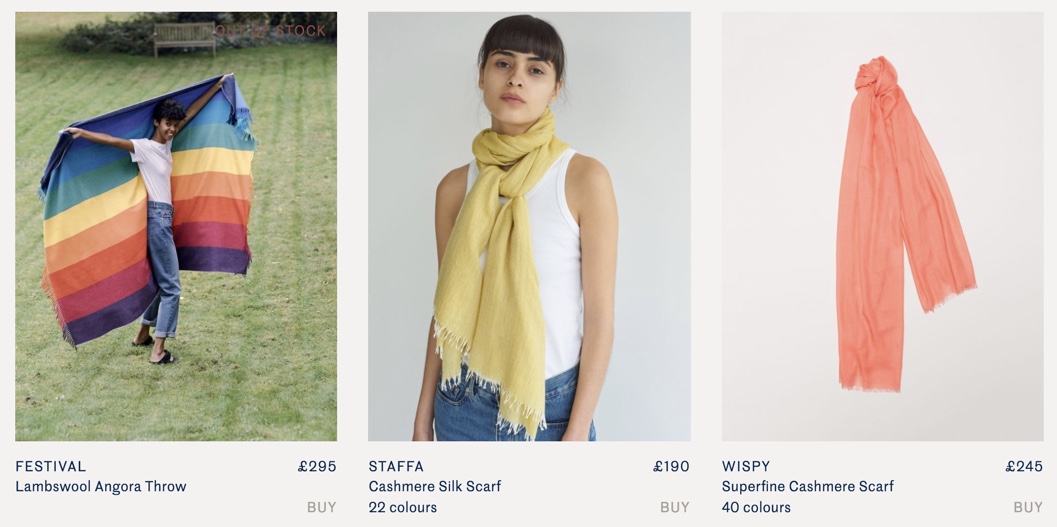1057x527 pixels.
Task: View the 22 colours for Staffa
Action: coord(402,507)
